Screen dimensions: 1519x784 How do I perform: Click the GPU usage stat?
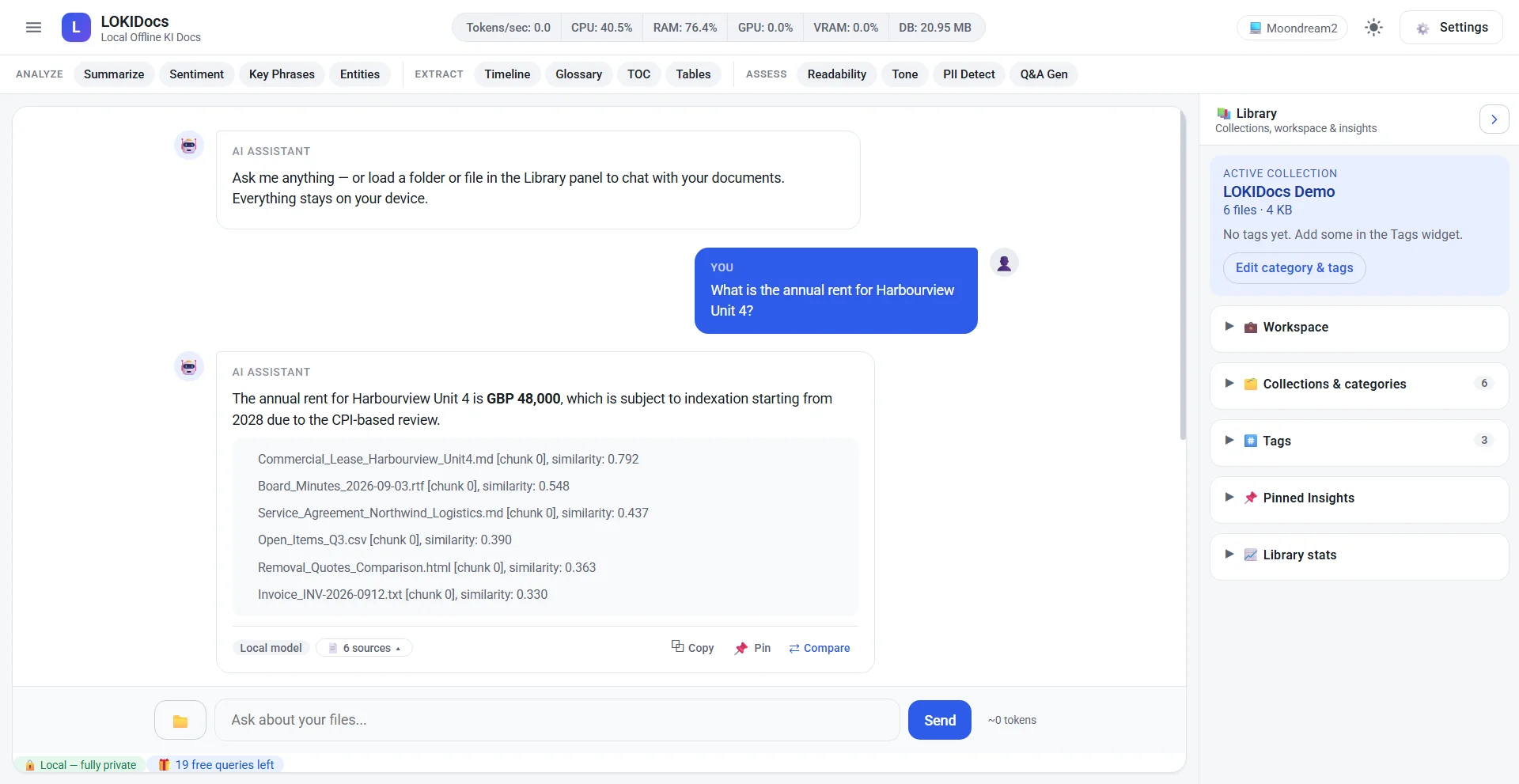765,28
